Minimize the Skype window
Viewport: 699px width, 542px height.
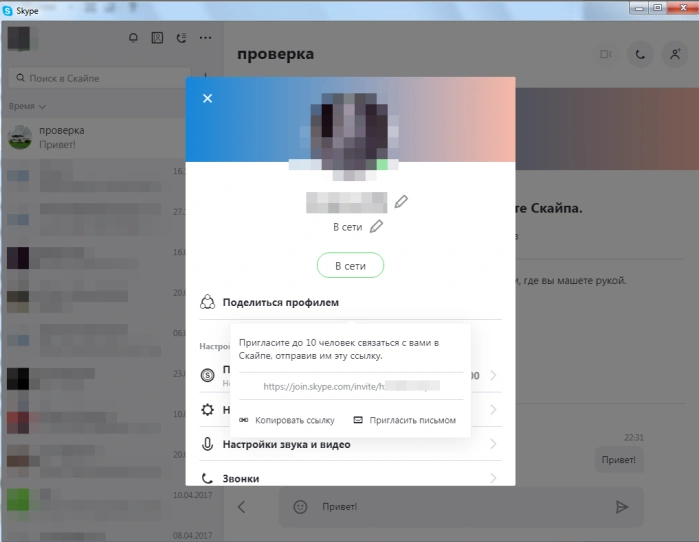[639, 8]
